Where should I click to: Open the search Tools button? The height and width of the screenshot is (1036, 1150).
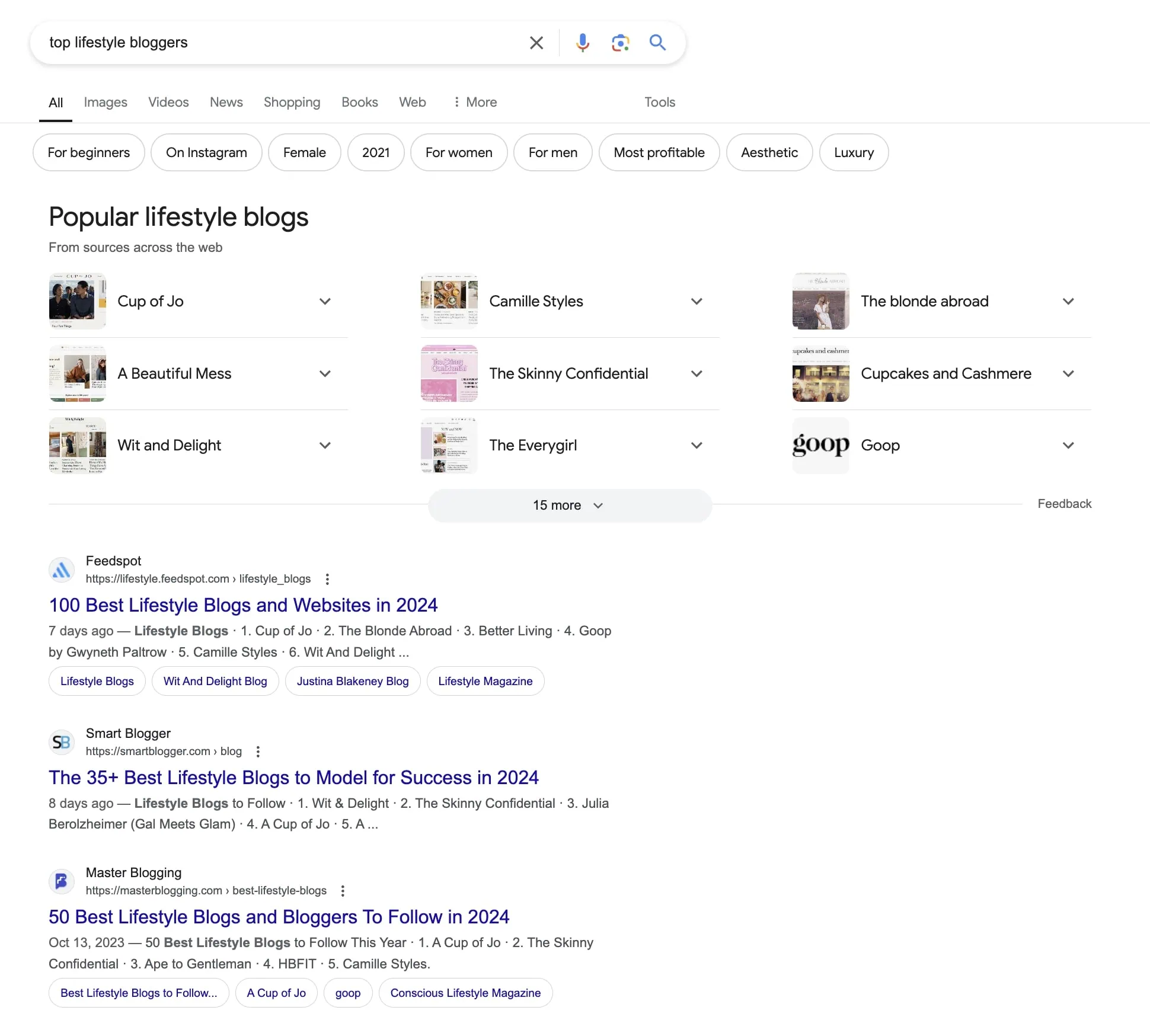point(660,102)
